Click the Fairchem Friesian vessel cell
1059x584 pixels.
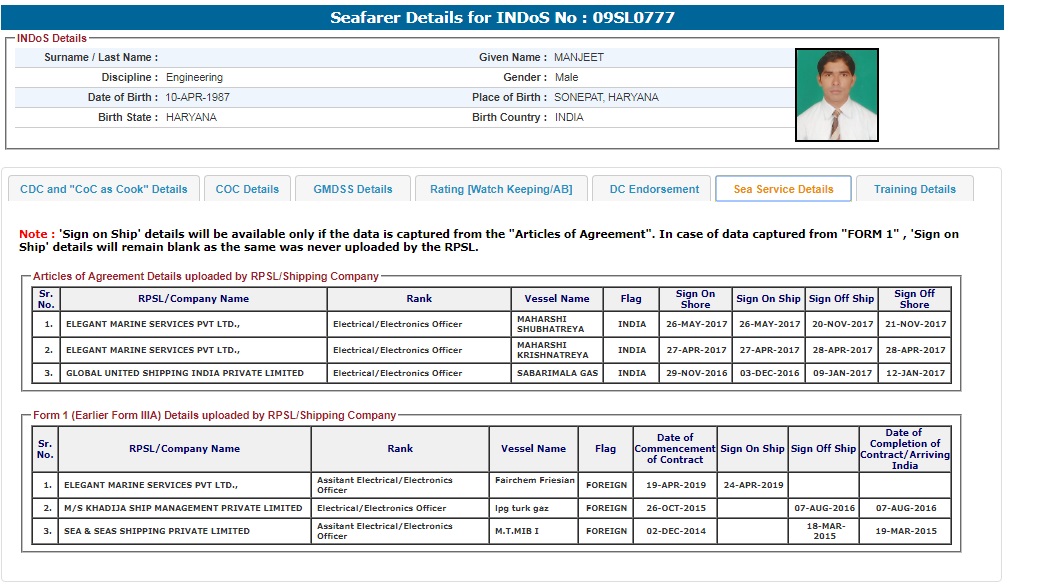[535, 481]
